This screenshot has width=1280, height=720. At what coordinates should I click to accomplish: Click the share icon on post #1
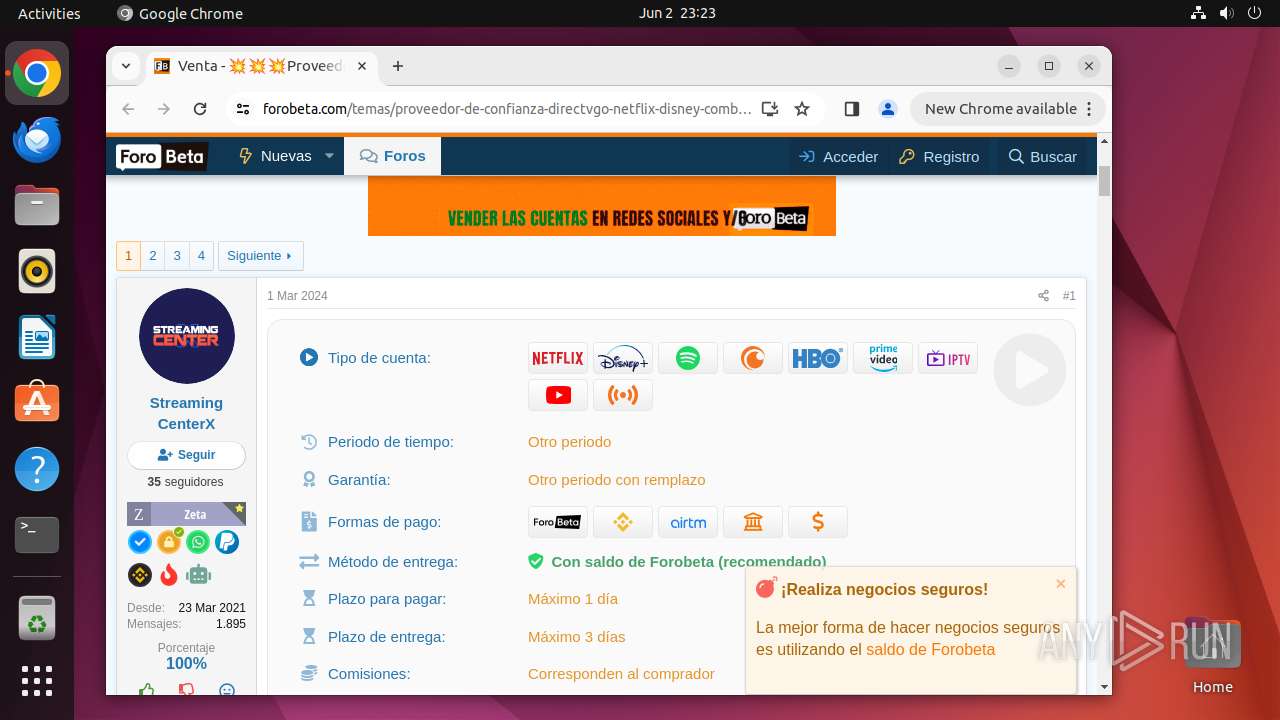pyautogui.click(x=1043, y=296)
